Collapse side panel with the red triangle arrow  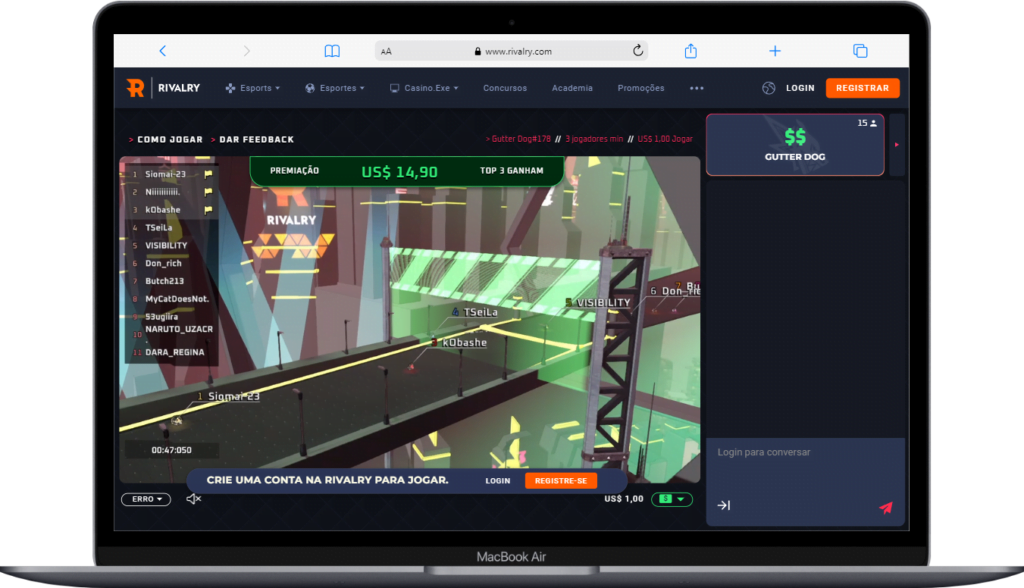click(x=897, y=144)
